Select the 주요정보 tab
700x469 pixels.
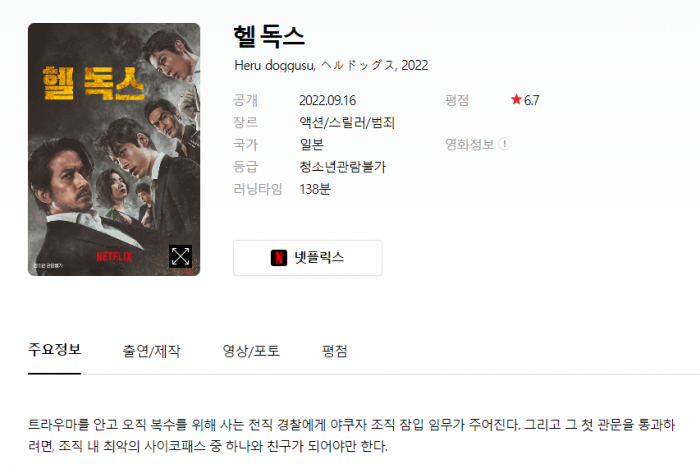click(x=54, y=350)
